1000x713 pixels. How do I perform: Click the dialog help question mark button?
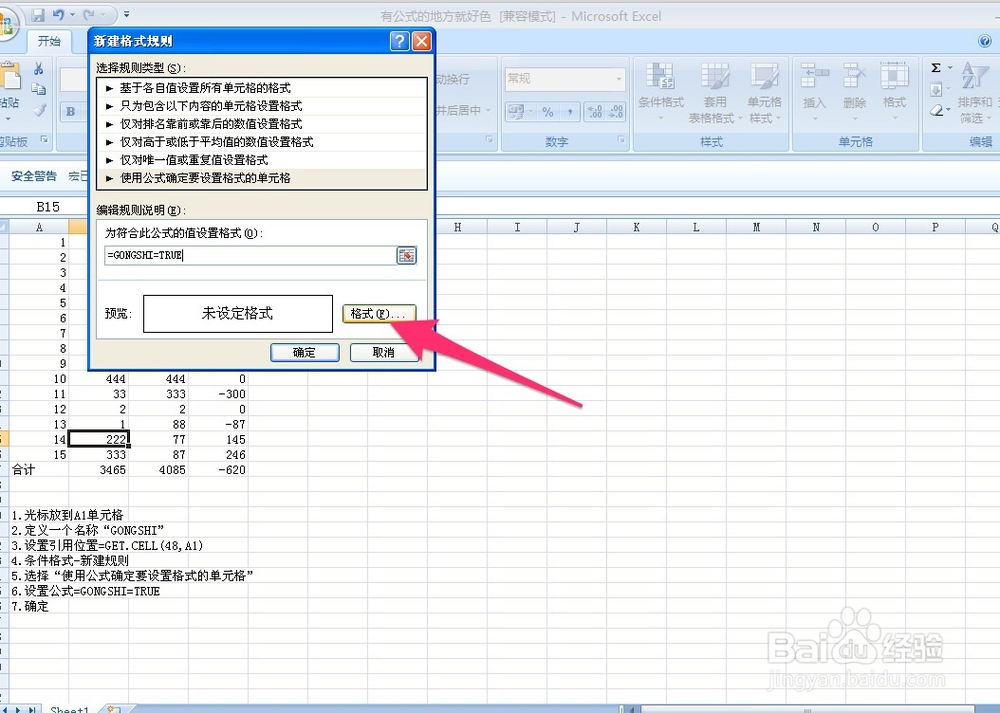tap(399, 41)
